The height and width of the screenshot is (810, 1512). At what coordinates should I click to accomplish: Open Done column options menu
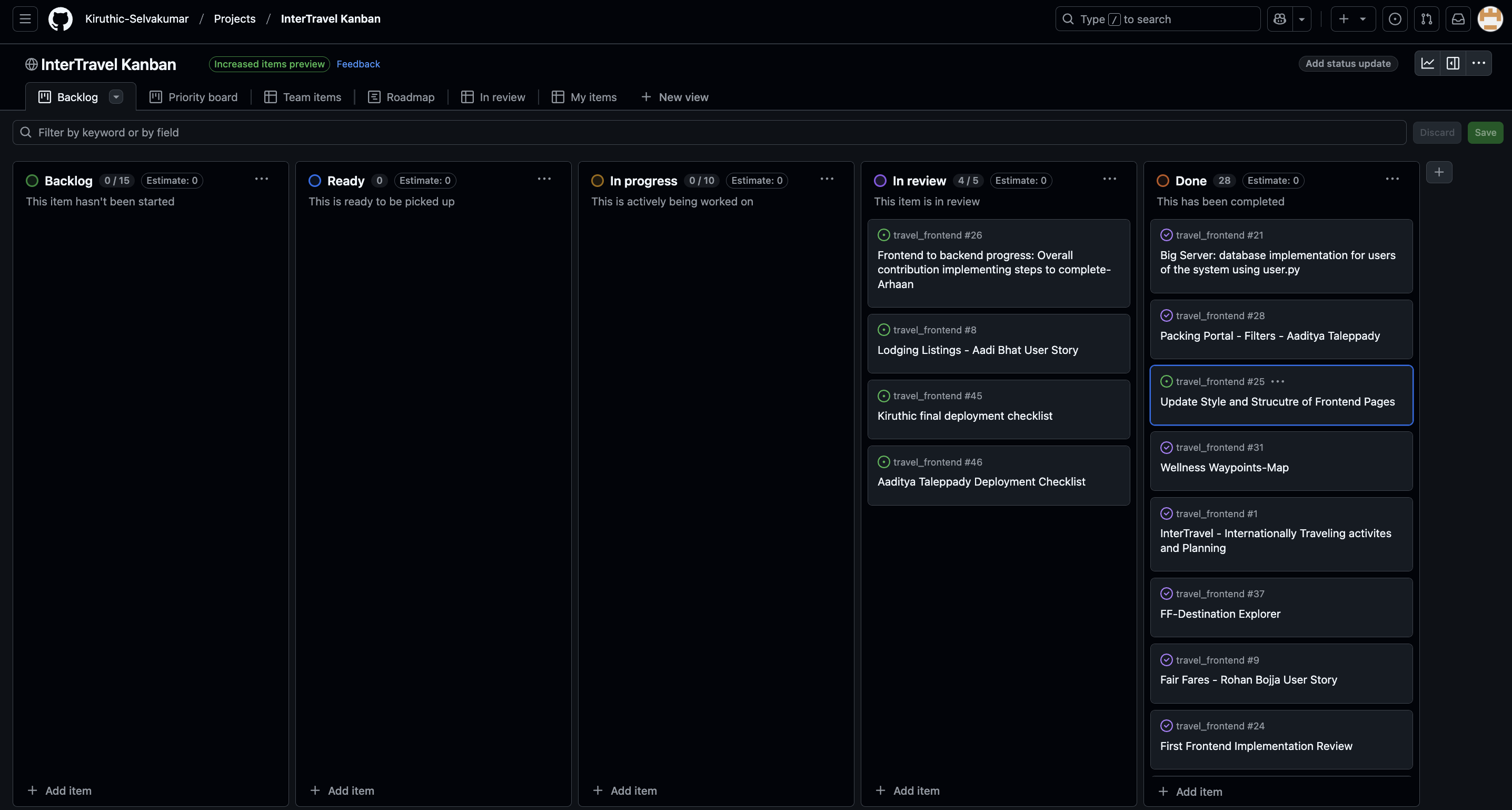(x=1392, y=179)
